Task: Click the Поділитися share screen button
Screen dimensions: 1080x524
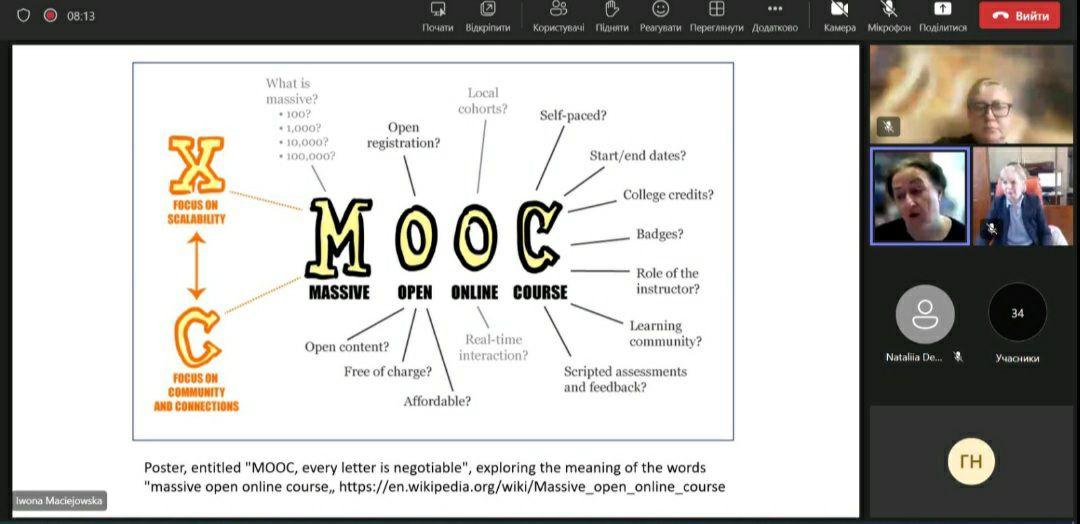Action: 943,17
